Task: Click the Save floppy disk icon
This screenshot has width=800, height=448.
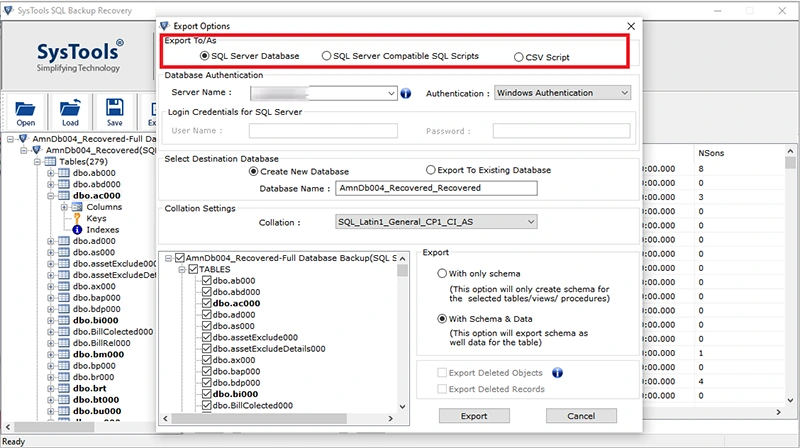Action: [115, 108]
